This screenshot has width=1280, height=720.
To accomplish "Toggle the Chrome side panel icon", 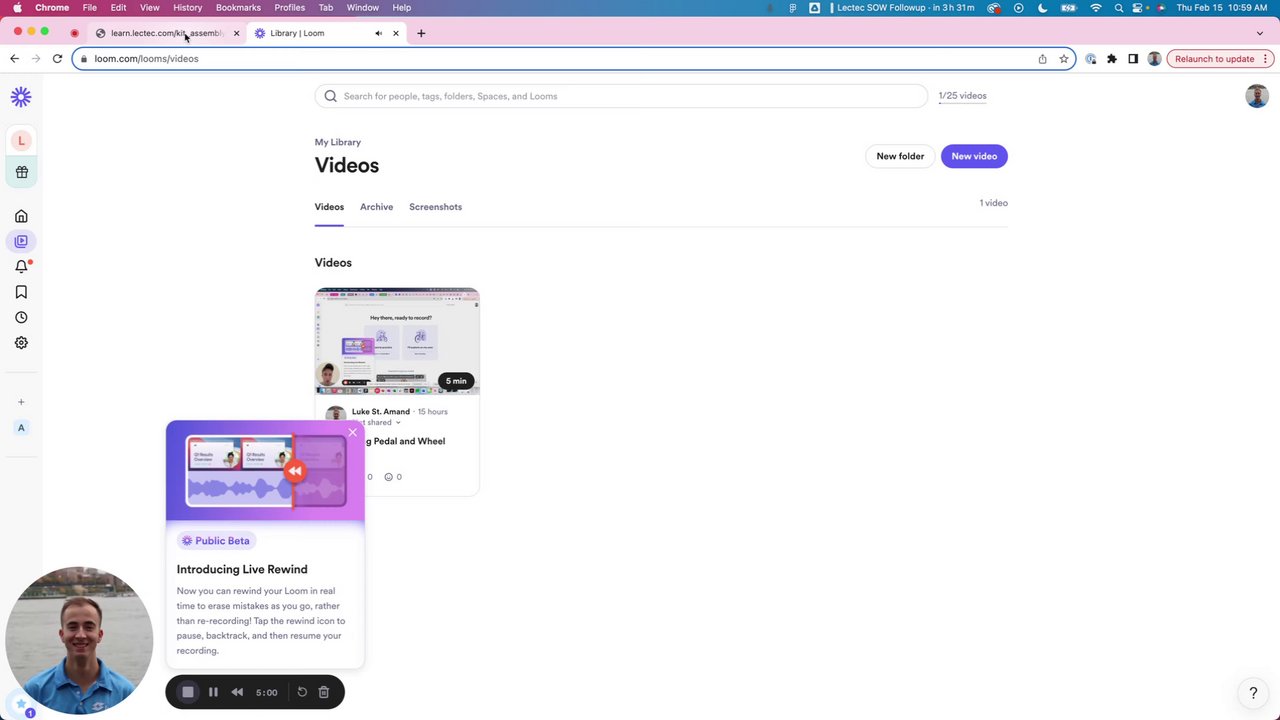I will point(1133,59).
